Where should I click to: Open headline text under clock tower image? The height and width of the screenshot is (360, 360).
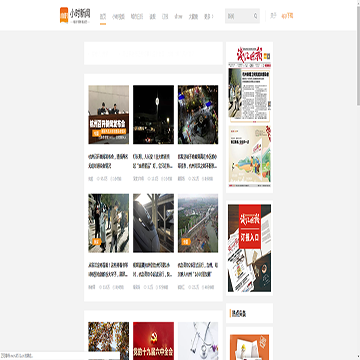tap(153, 161)
